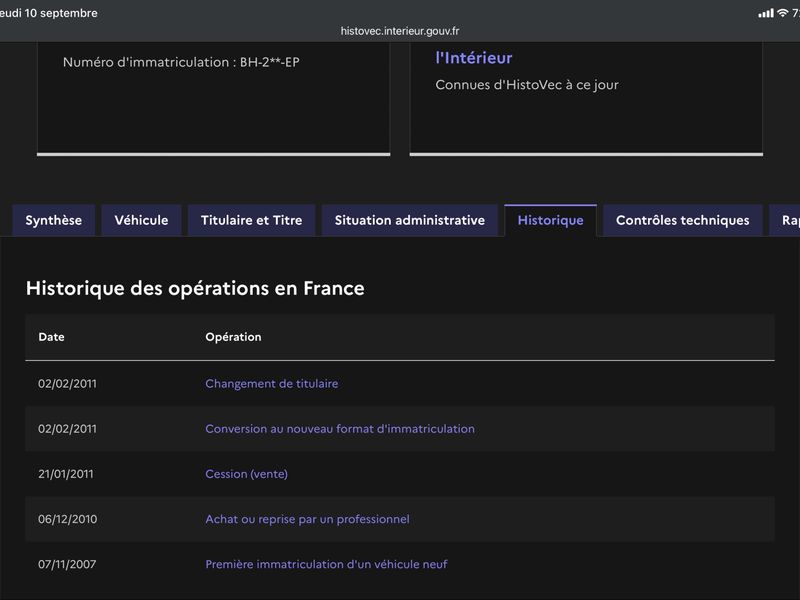Open Conversion au nouveau format d'immatriculation entry
The image size is (800, 600).
340,429
